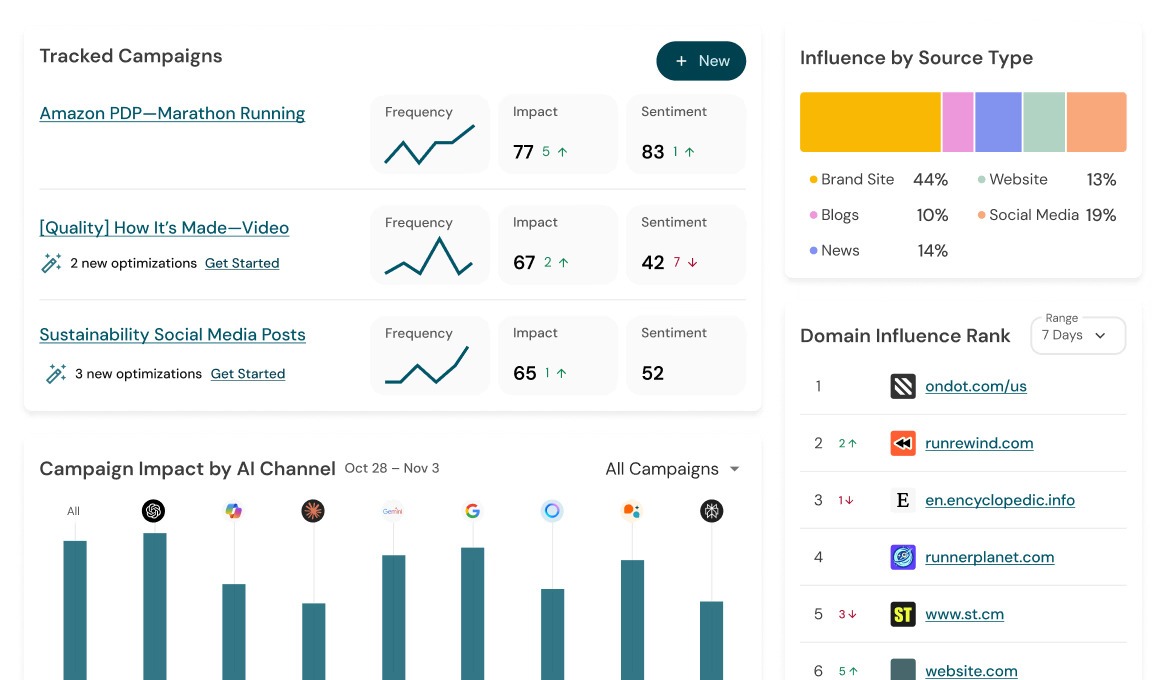1166x680 pixels.
Task: Click the pink Blogs bar segment
Action: [x=958, y=122]
